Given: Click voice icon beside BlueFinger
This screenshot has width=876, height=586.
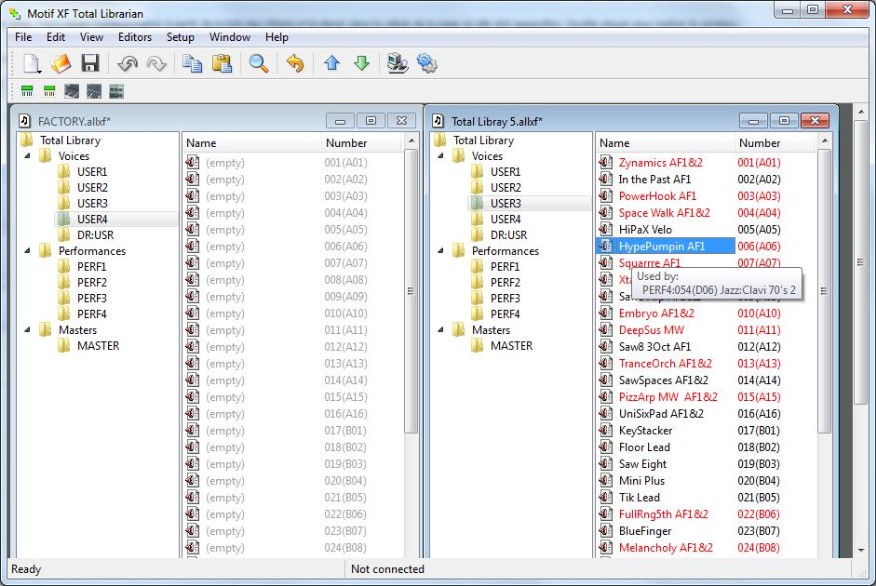Looking at the screenshot, I should 606,531.
